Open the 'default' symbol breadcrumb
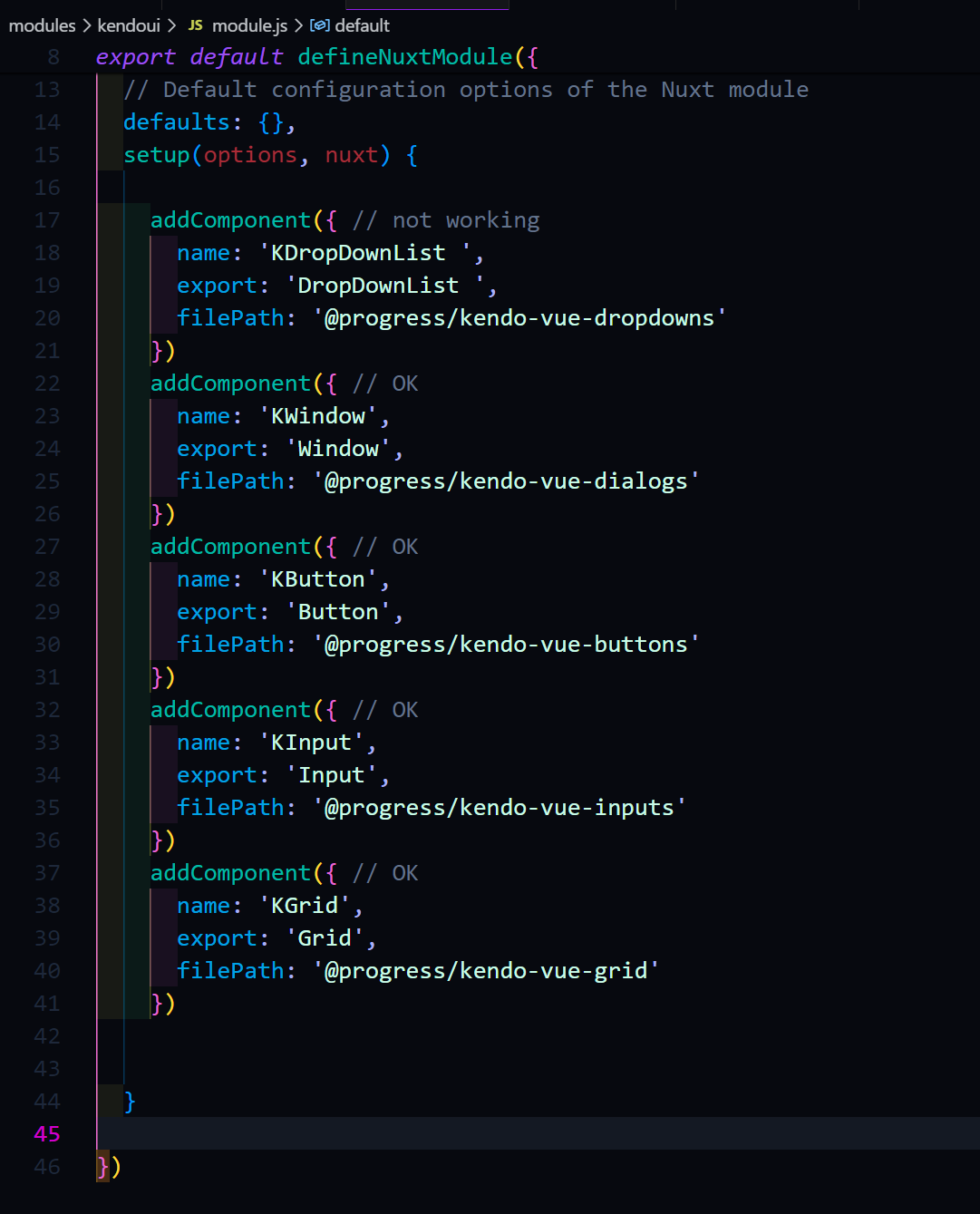 click(x=362, y=25)
